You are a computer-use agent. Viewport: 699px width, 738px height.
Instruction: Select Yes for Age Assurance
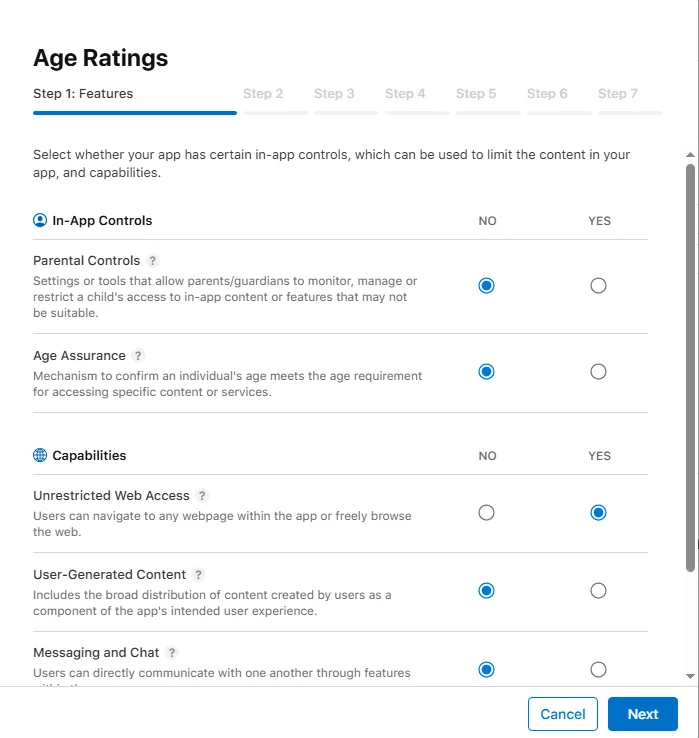coord(598,372)
